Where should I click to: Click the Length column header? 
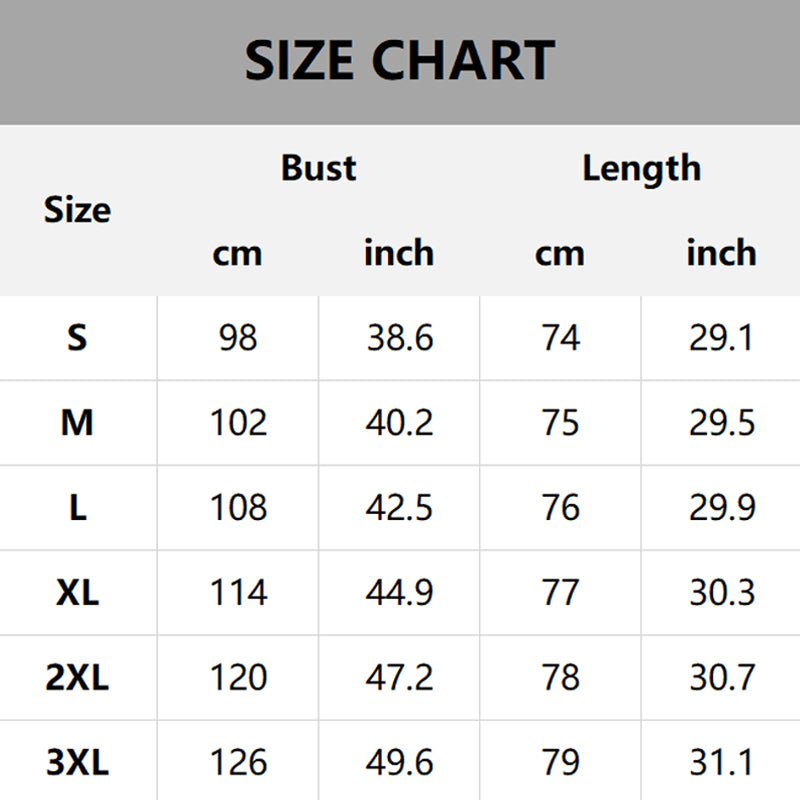(641, 168)
